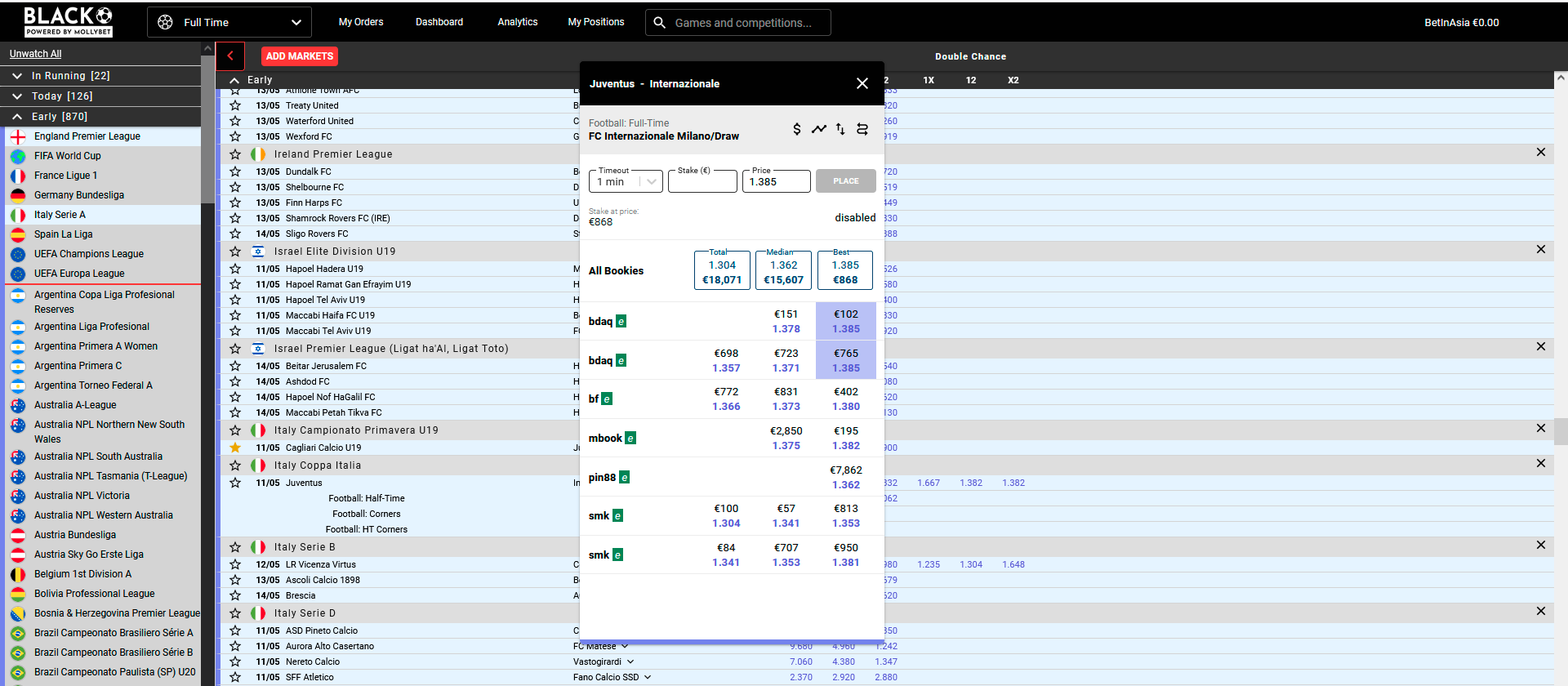Screen dimensions: 1568x686
Task: Open My Orders page
Action: 361,22
